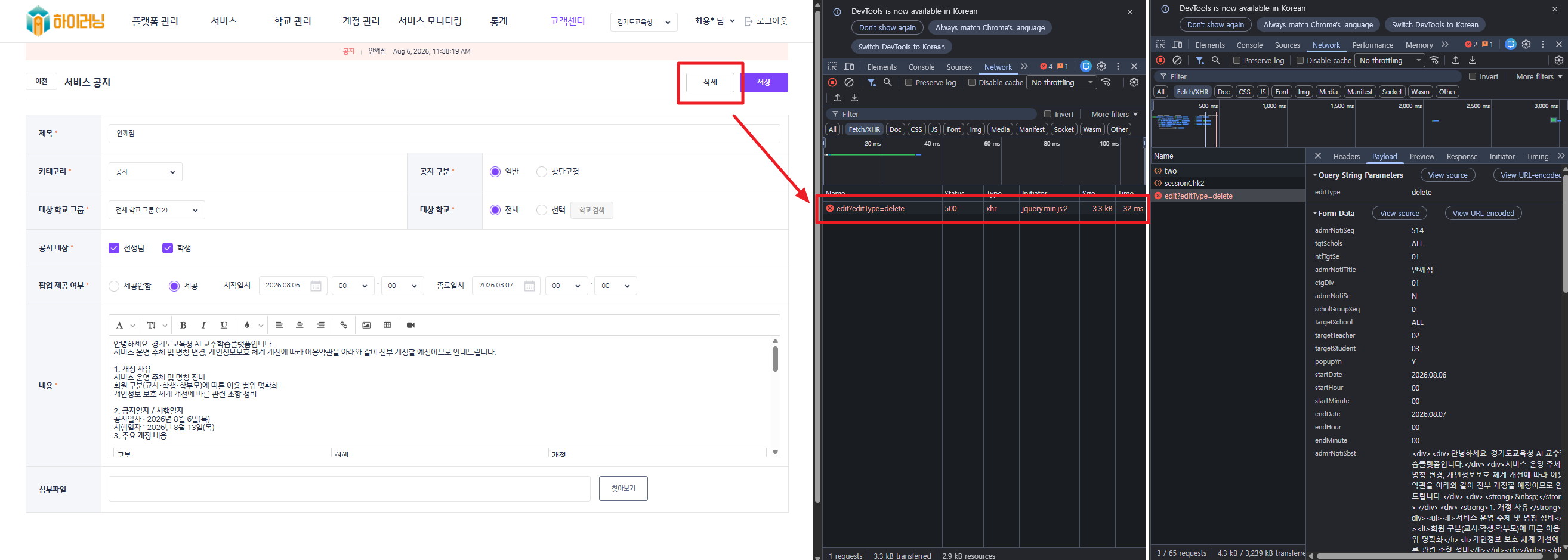Screen dimensions: 1568x560
Task: Choose 선택 for target school
Action: point(541,210)
